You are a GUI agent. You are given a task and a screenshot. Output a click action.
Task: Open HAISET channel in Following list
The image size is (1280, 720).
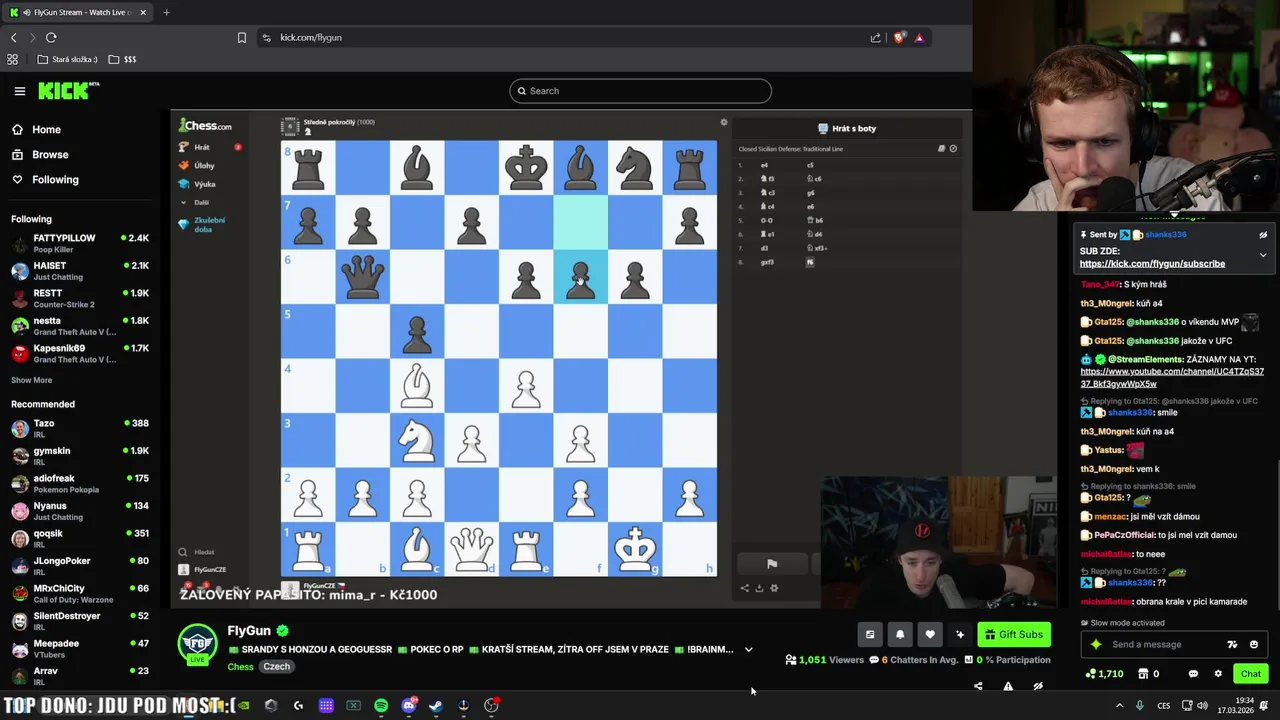pos(80,271)
